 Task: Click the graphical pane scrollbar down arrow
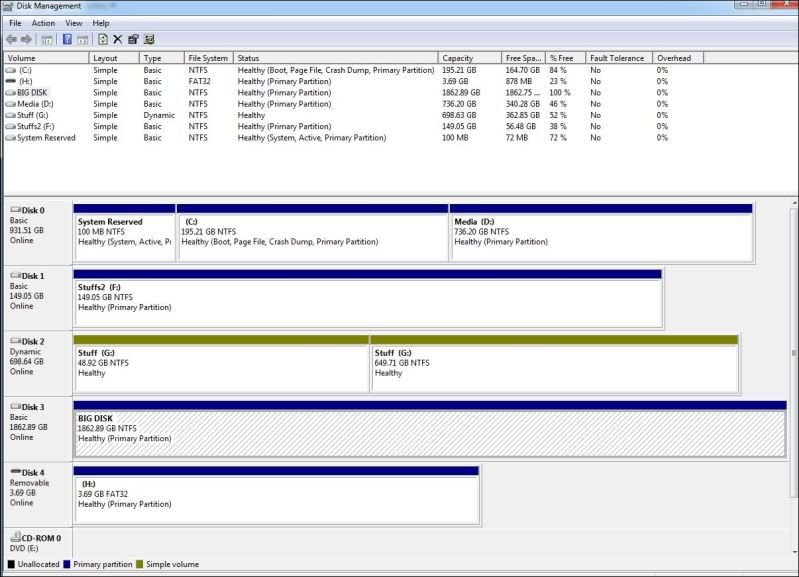tap(794, 552)
